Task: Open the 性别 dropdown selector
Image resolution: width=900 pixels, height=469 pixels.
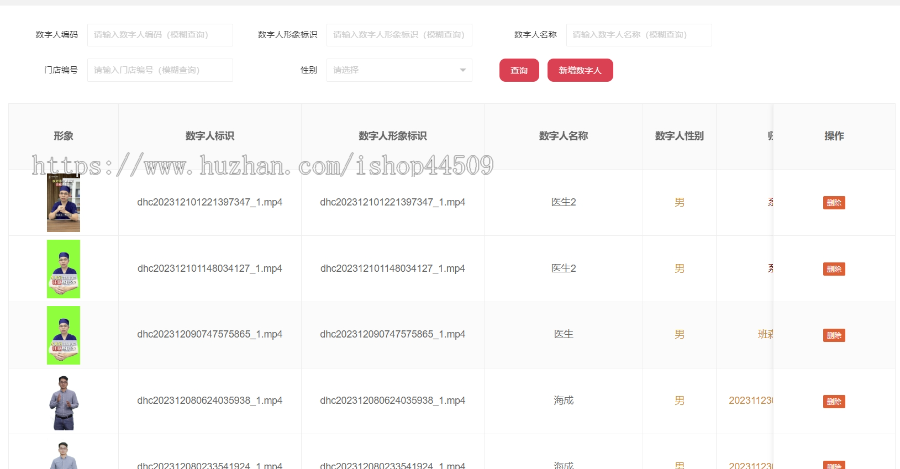Action: [x=399, y=70]
